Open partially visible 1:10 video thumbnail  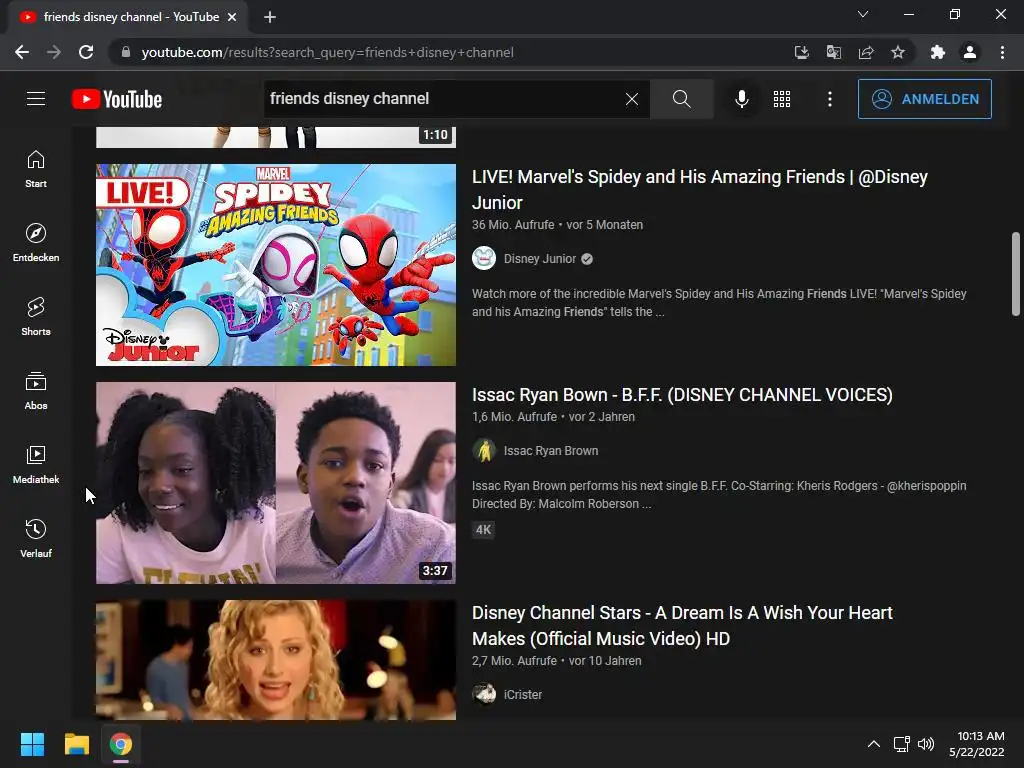pos(276,137)
